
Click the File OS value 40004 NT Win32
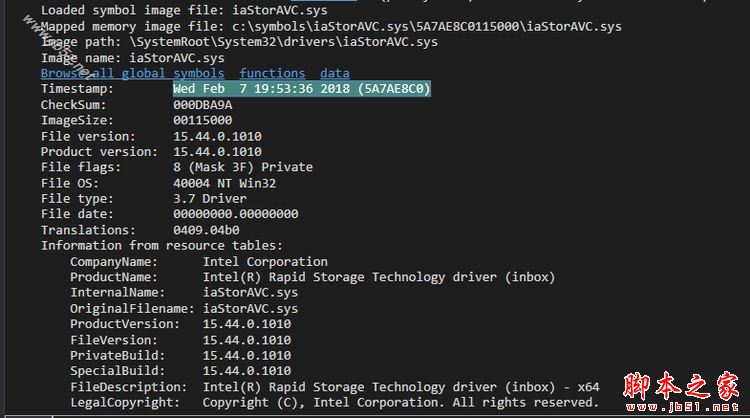click(x=225, y=183)
